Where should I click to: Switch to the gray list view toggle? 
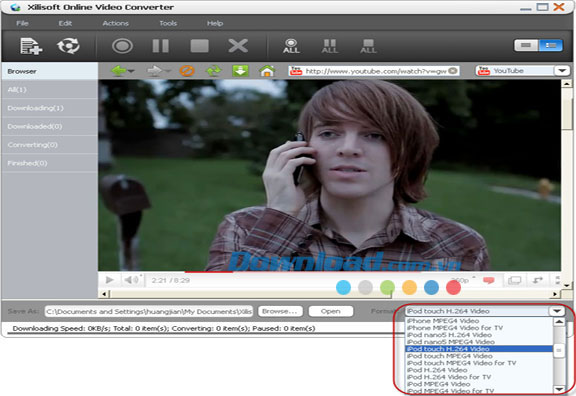coord(526,45)
